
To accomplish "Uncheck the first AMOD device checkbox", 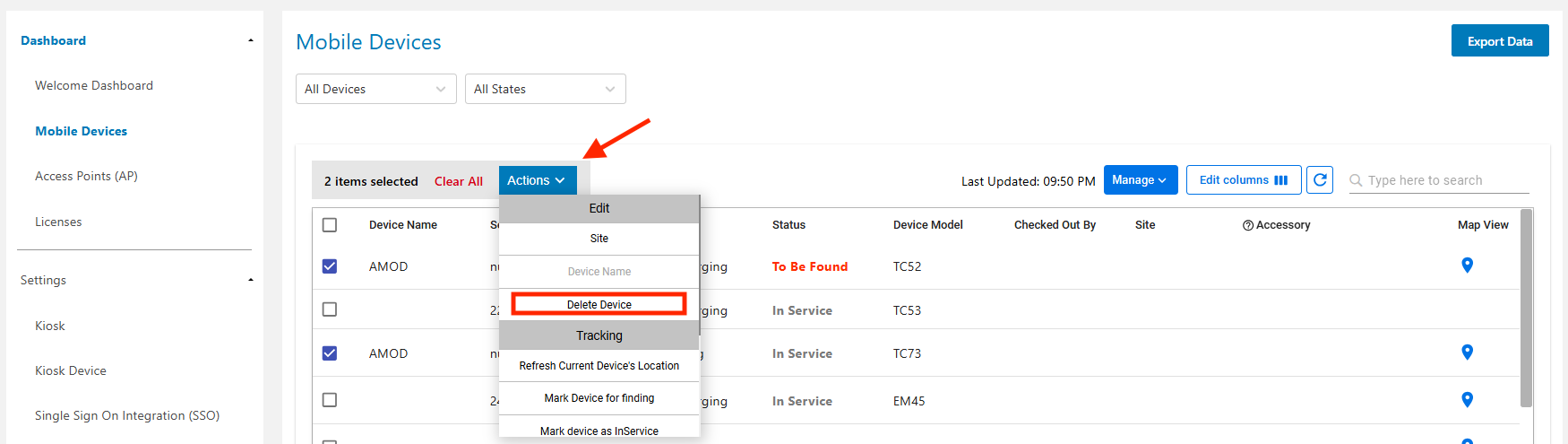I will (330, 266).
